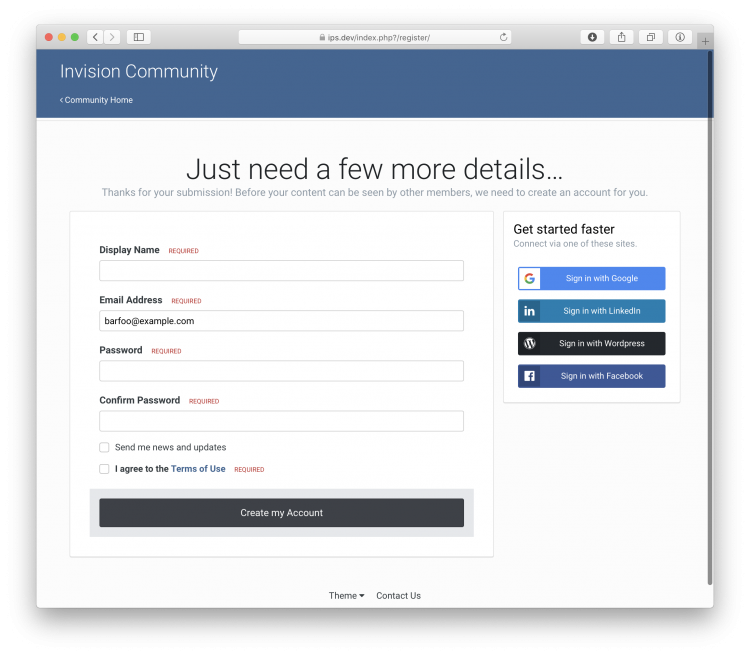
Task: Open Contact Us footer link
Action: (398, 596)
